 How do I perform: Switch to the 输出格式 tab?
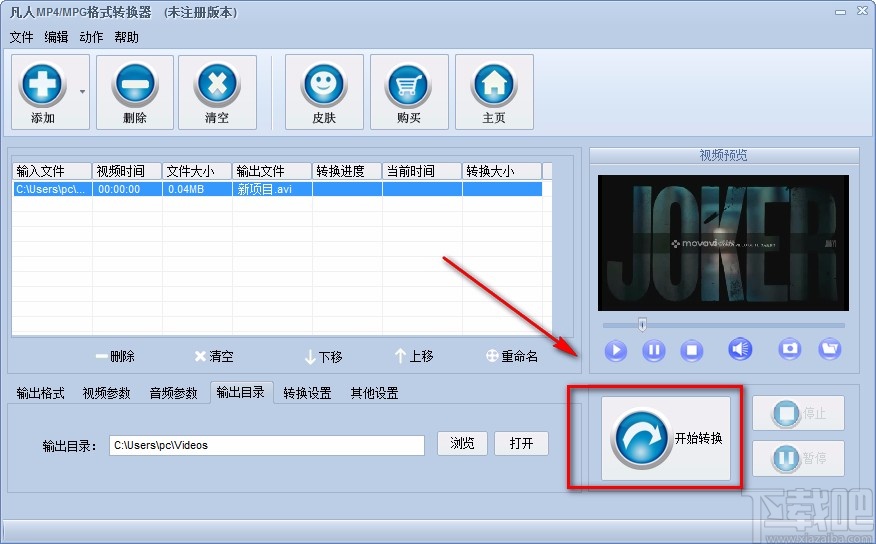point(40,393)
